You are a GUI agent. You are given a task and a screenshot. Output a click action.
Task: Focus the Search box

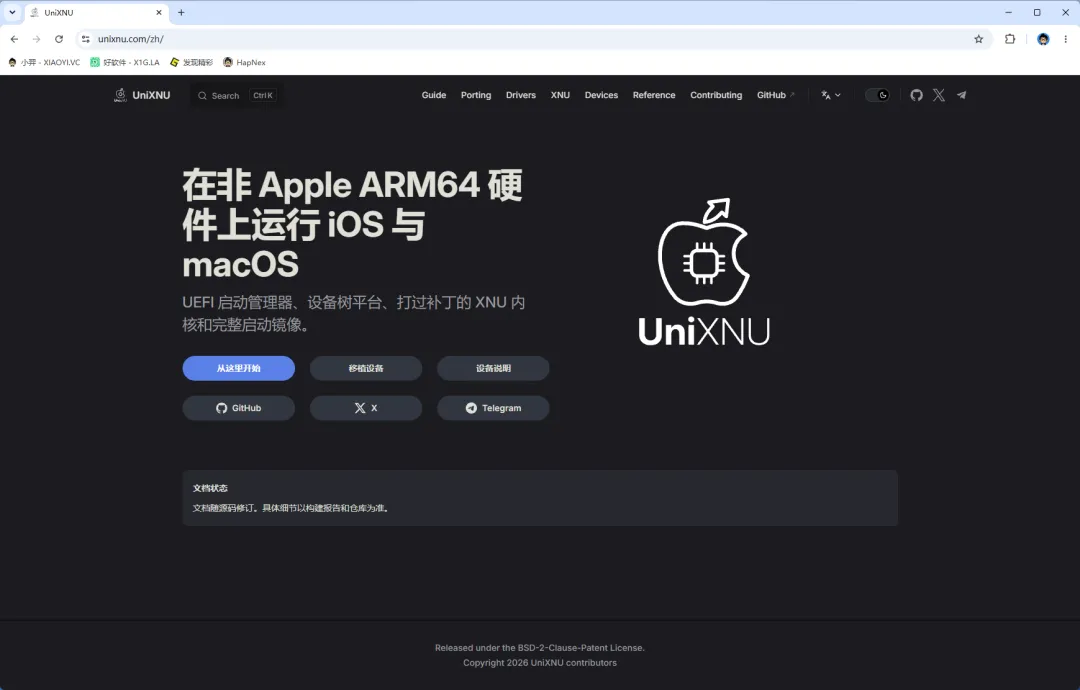pyautogui.click(x=237, y=95)
